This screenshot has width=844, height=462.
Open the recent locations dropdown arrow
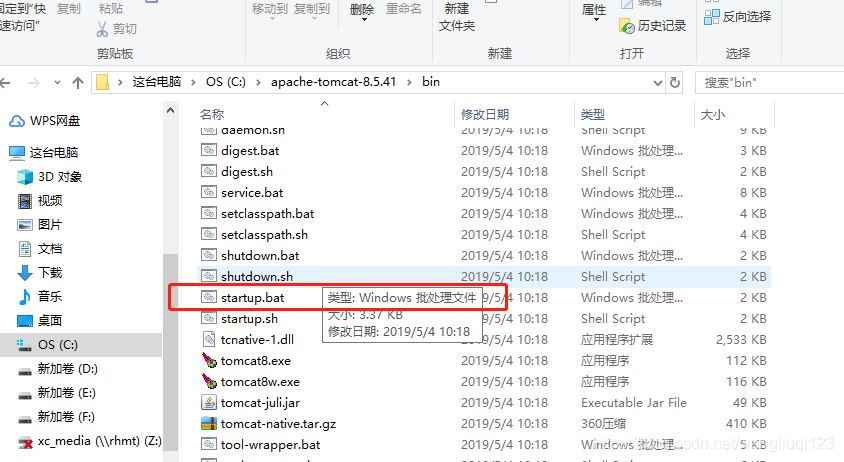[57, 83]
